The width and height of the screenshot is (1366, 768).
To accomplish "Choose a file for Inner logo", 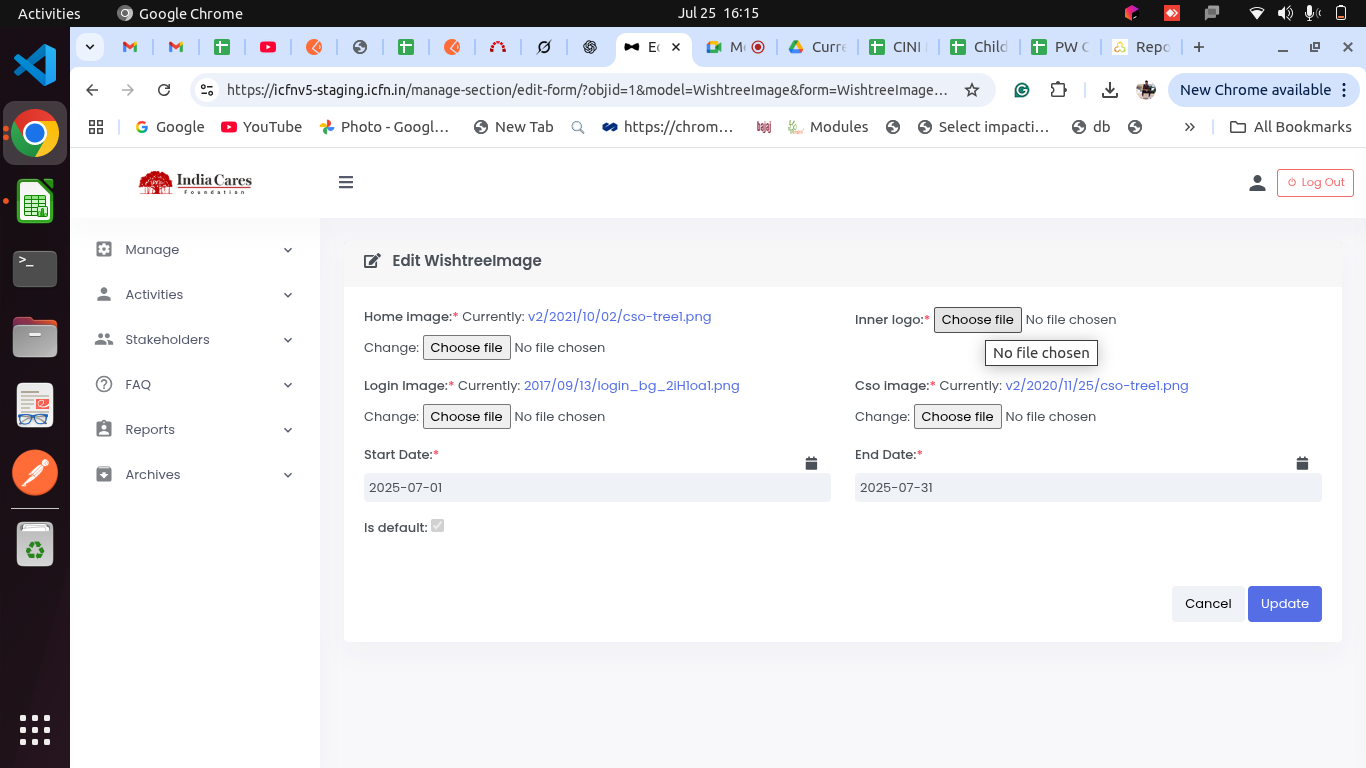I will pyautogui.click(x=977, y=320).
